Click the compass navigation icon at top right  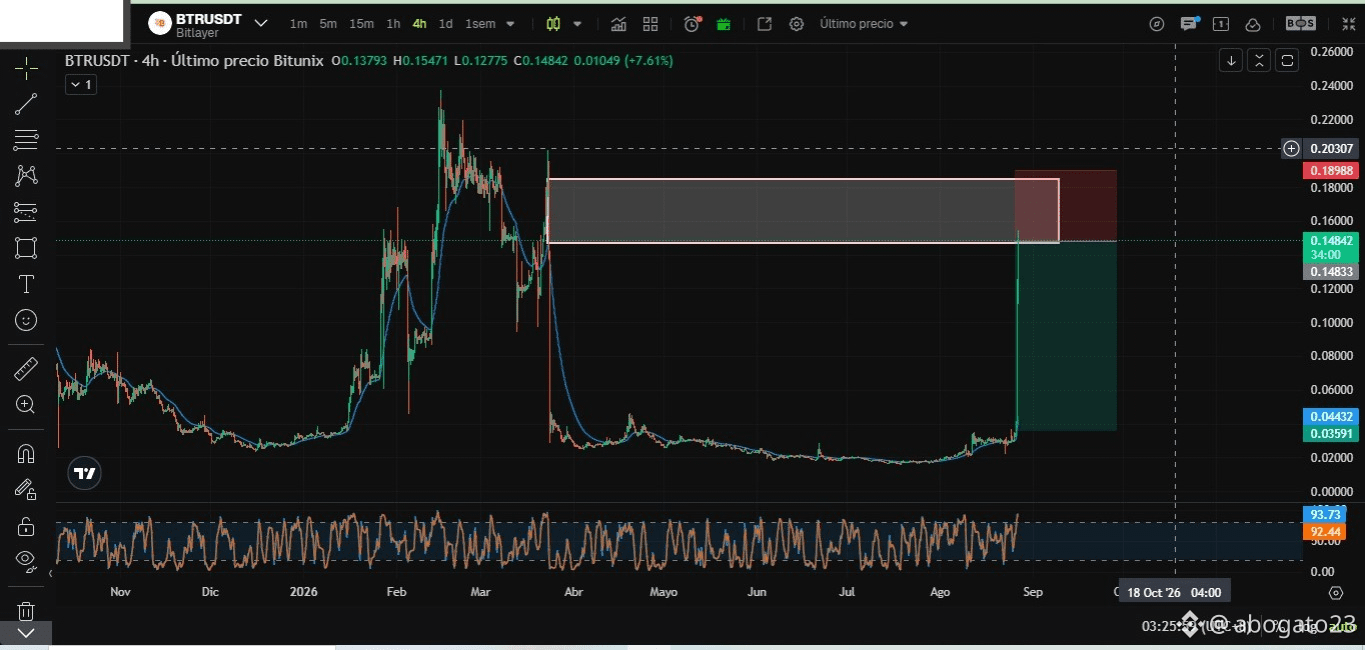click(1157, 24)
